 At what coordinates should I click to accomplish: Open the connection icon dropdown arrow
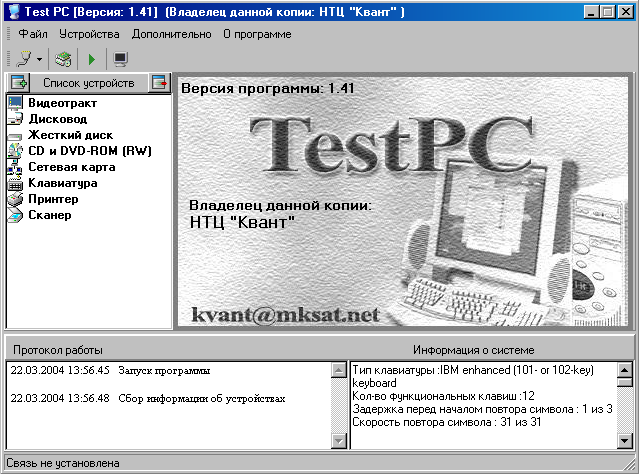[x=40, y=60]
